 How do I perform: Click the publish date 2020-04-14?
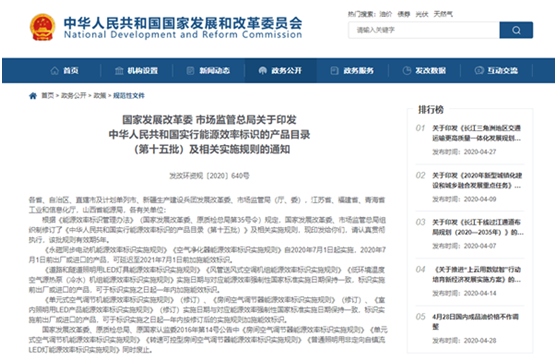click(x=480, y=293)
